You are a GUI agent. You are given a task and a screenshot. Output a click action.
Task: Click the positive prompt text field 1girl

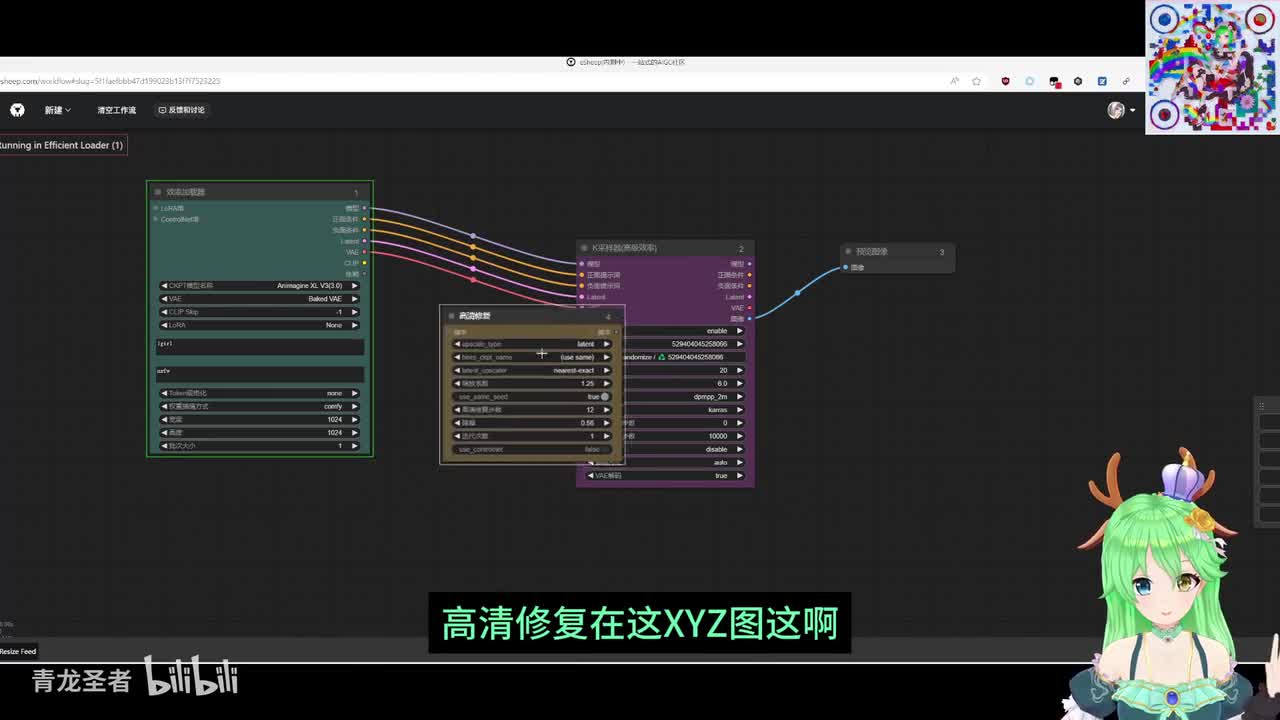coord(260,345)
